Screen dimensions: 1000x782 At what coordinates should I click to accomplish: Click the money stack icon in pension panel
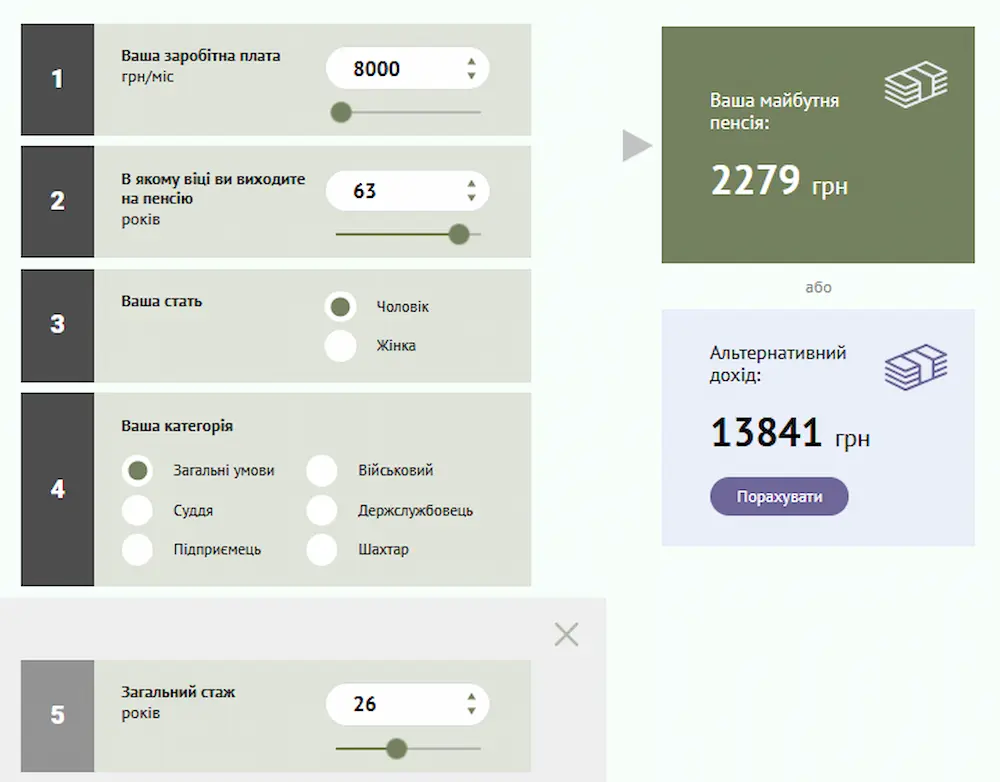click(915, 84)
